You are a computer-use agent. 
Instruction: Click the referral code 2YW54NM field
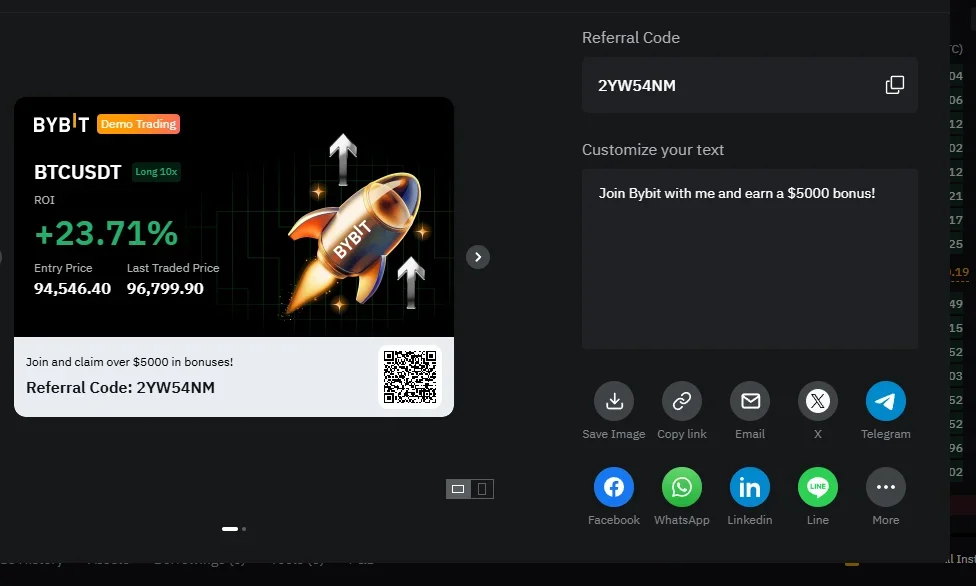pos(750,85)
